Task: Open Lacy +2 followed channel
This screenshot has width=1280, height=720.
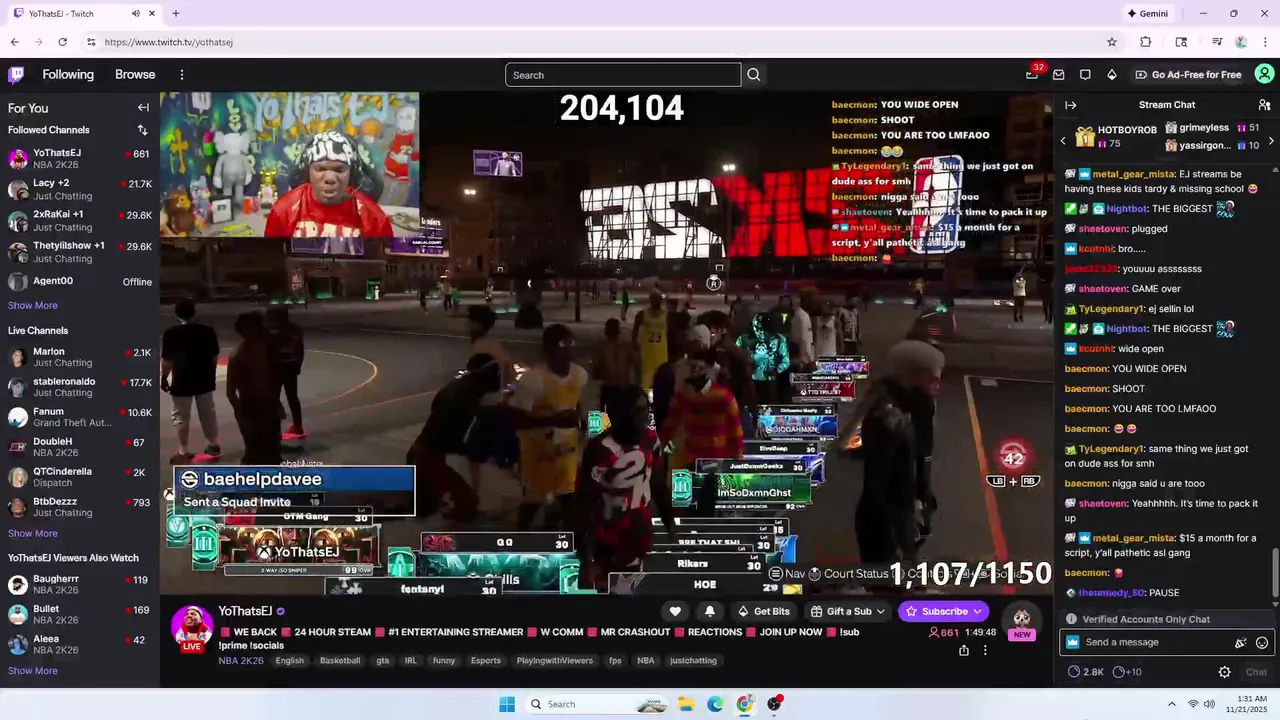Action: (80, 190)
